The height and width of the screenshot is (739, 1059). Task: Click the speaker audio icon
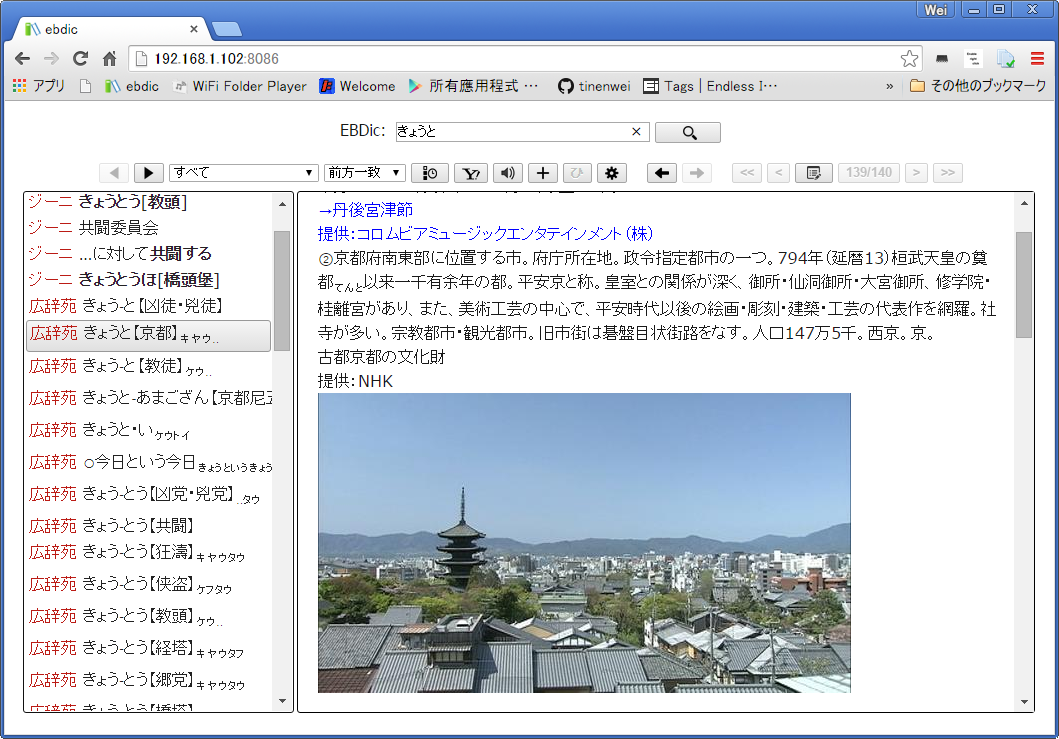[x=508, y=173]
